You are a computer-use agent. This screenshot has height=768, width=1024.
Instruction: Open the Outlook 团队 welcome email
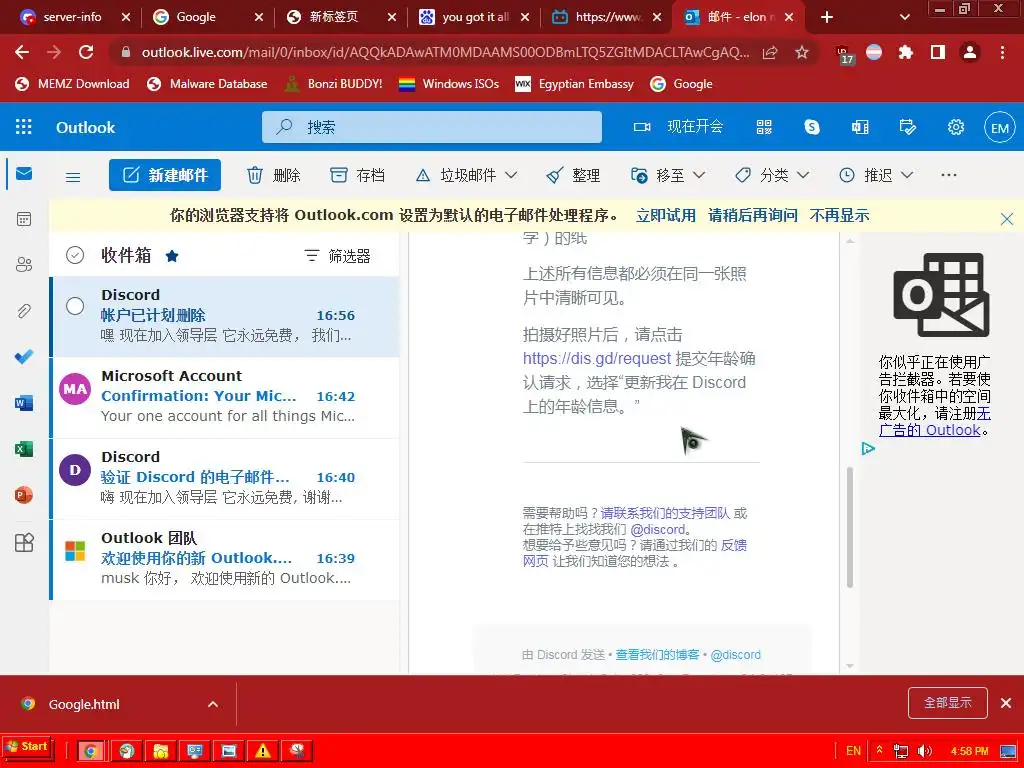click(225, 559)
